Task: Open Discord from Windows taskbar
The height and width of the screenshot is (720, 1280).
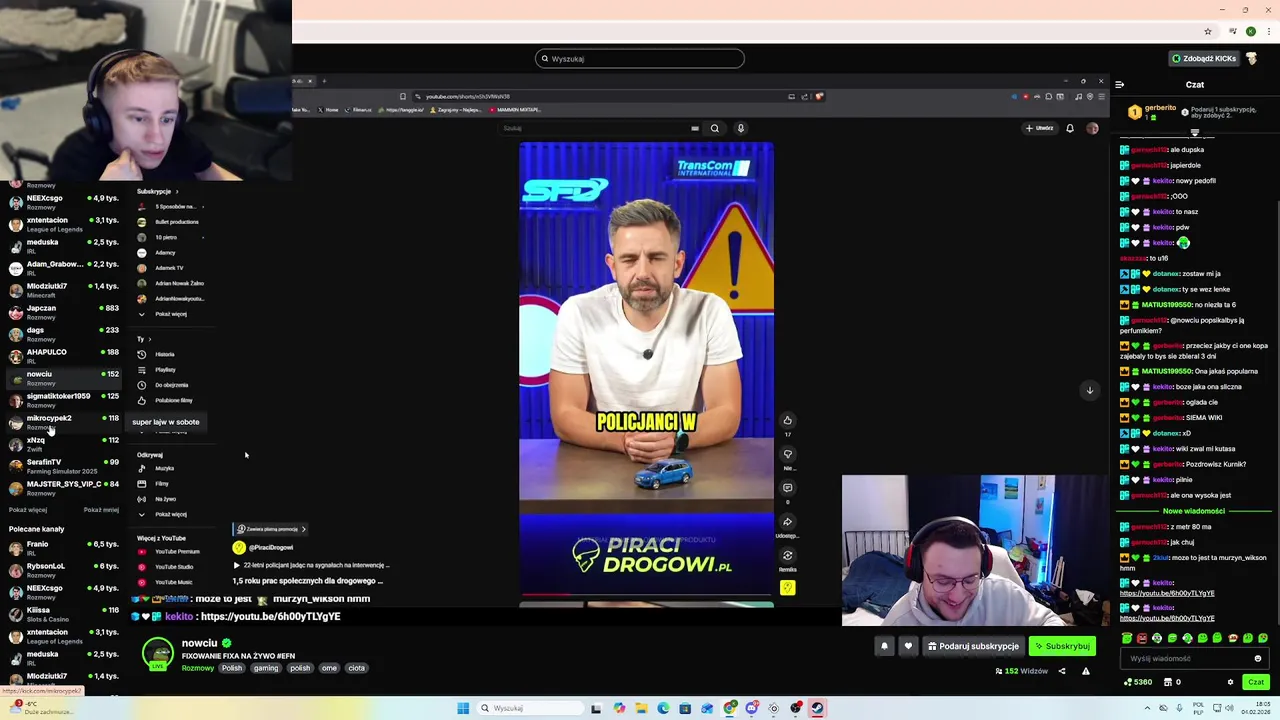Action: [x=752, y=708]
